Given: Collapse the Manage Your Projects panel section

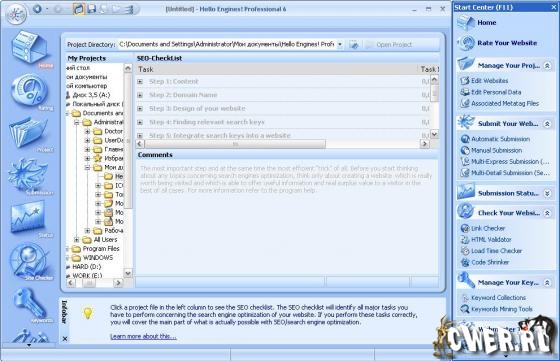Looking at the screenshot, I should click(547, 66).
